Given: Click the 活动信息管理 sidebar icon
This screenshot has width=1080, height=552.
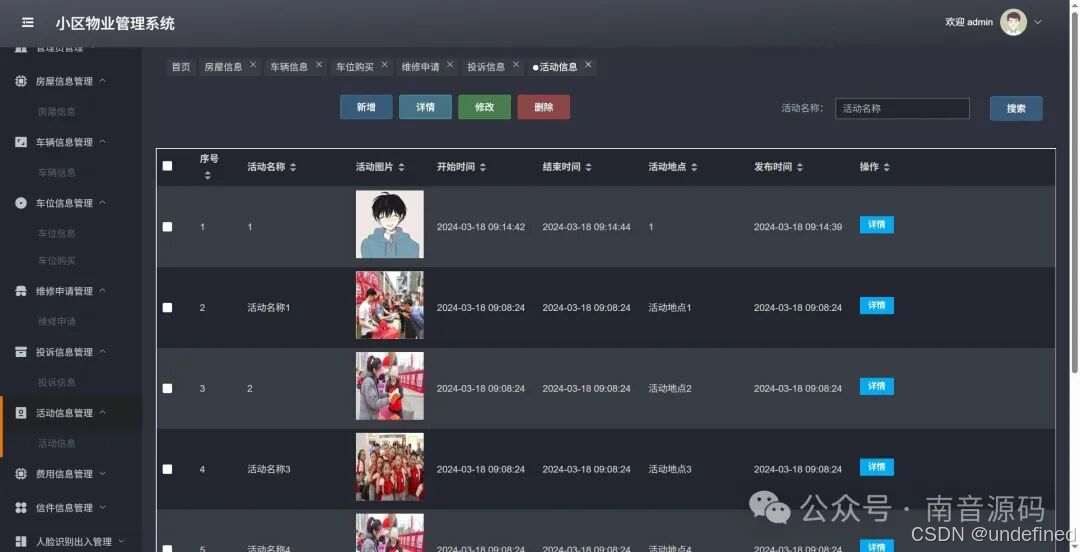Looking at the screenshot, I should 21,413.
